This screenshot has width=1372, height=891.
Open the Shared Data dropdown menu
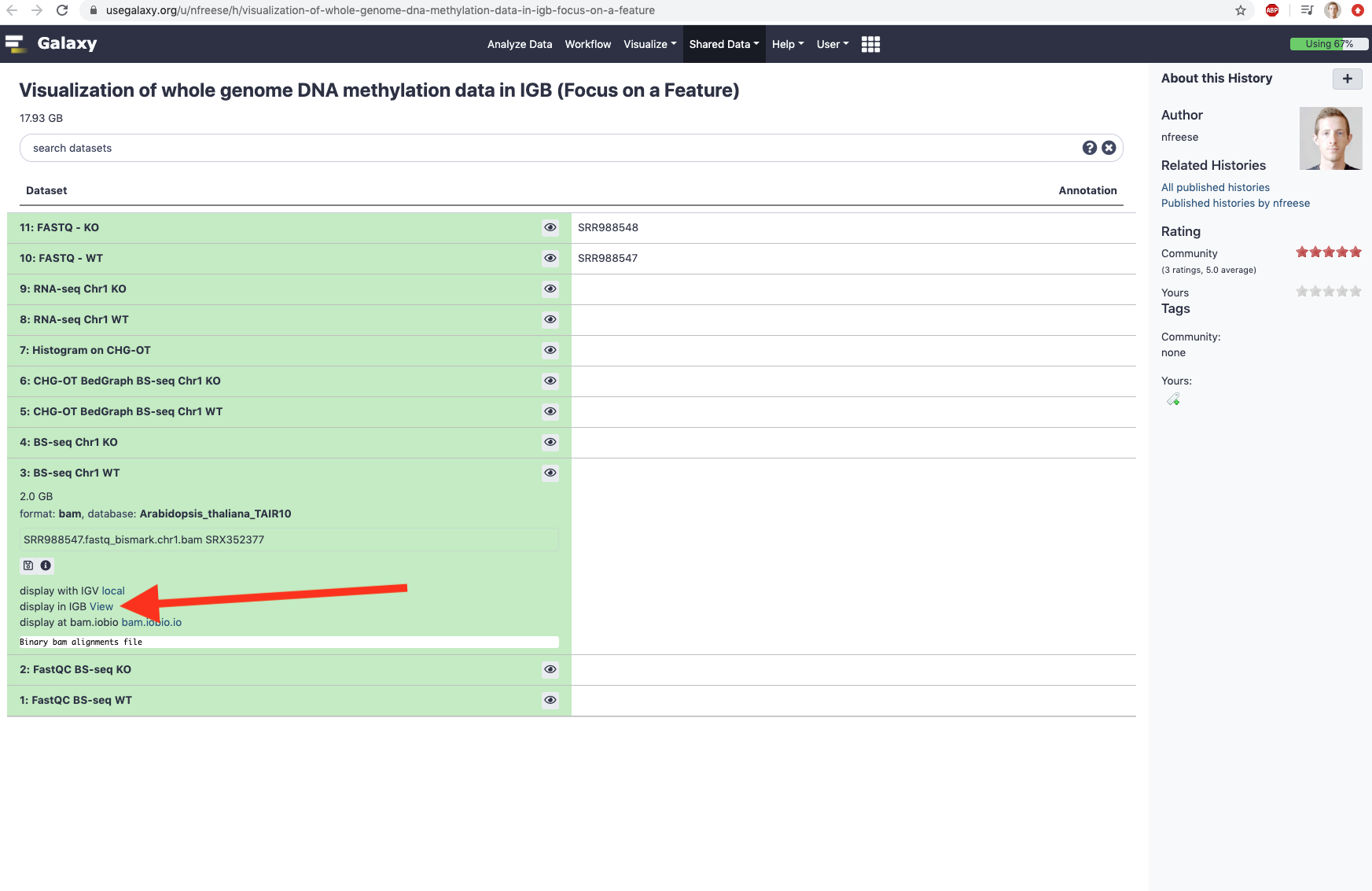[x=723, y=44]
